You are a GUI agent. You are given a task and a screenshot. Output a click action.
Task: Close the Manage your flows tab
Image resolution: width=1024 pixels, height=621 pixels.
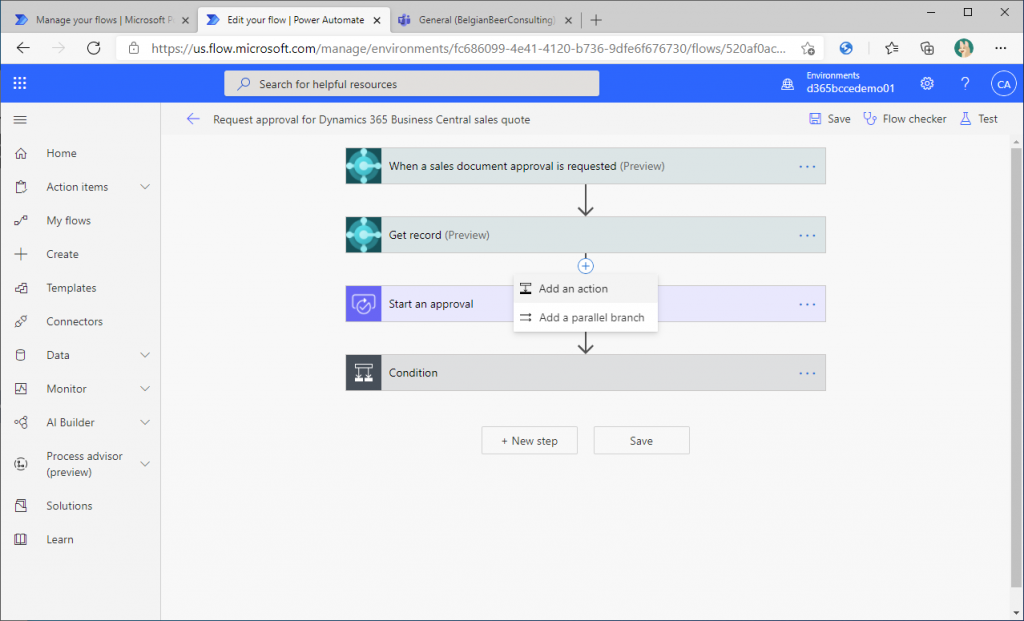pyautogui.click(x=185, y=20)
